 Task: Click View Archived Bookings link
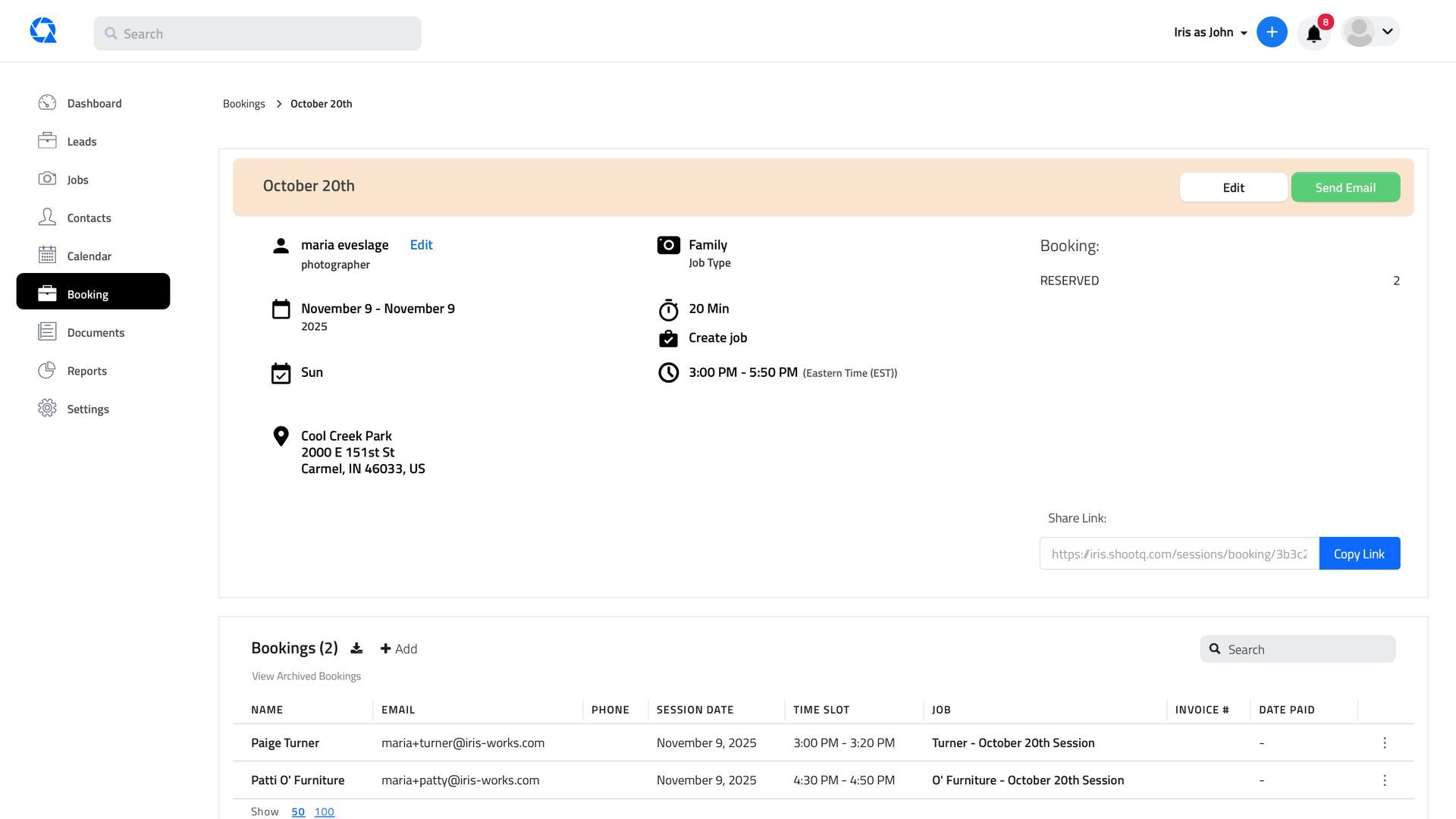click(306, 676)
